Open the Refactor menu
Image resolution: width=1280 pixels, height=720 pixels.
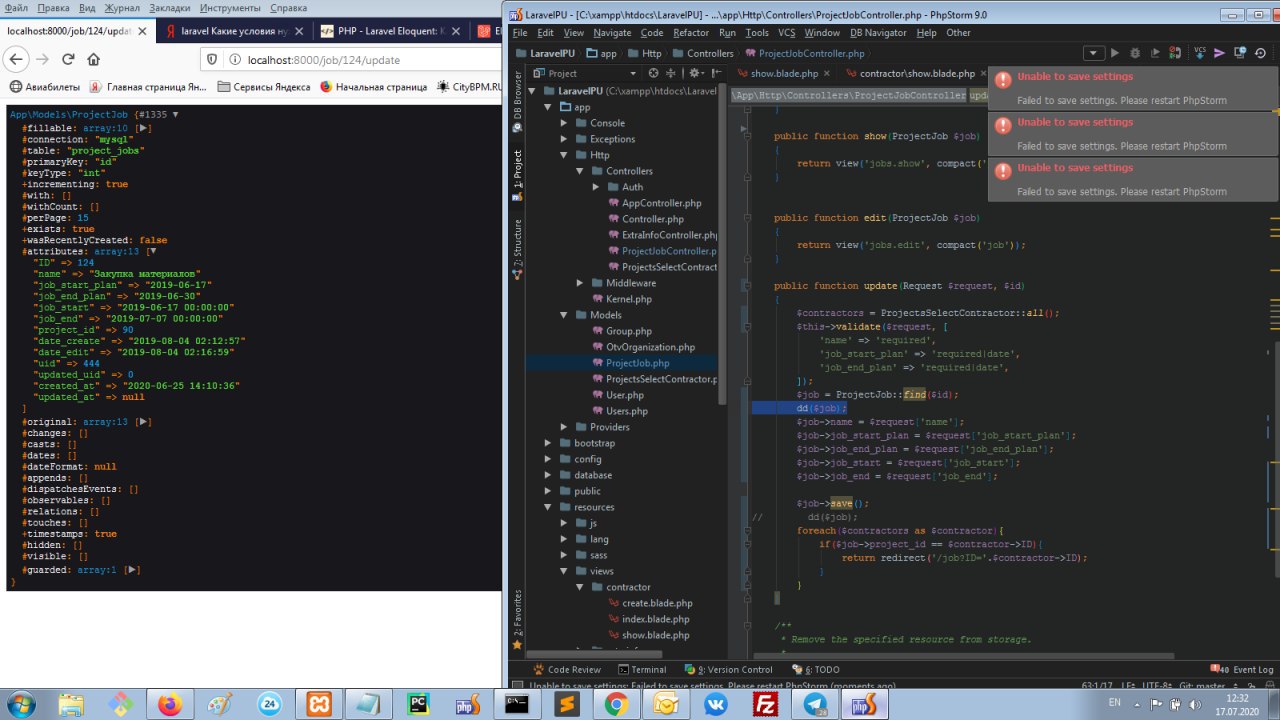click(691, 33)
